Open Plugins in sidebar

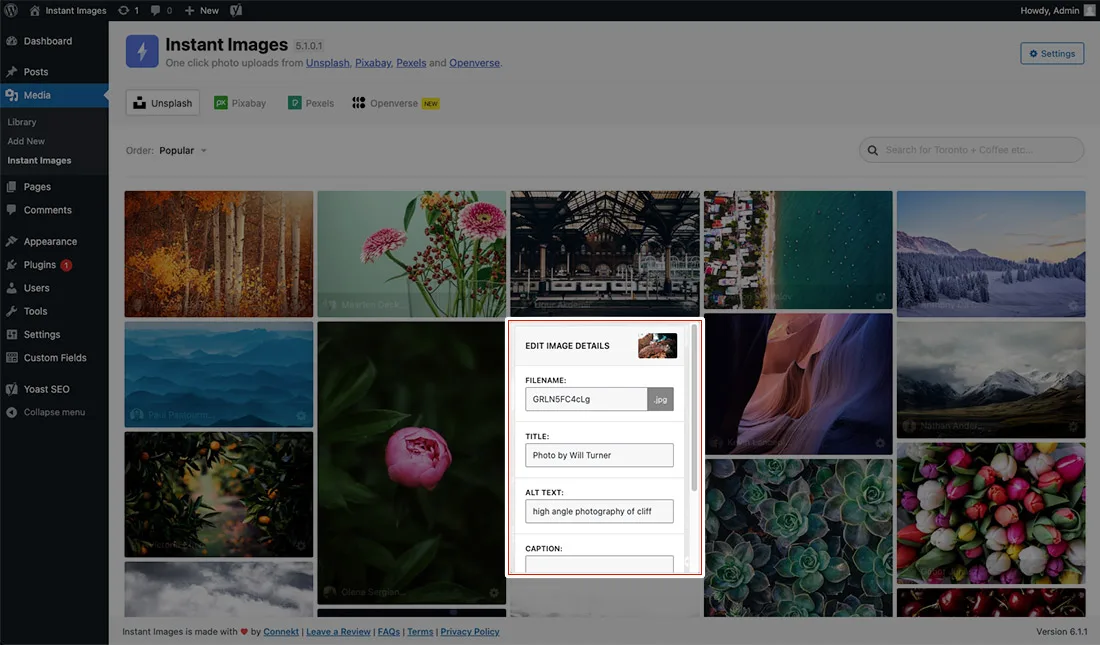click(x=54, y=265)
